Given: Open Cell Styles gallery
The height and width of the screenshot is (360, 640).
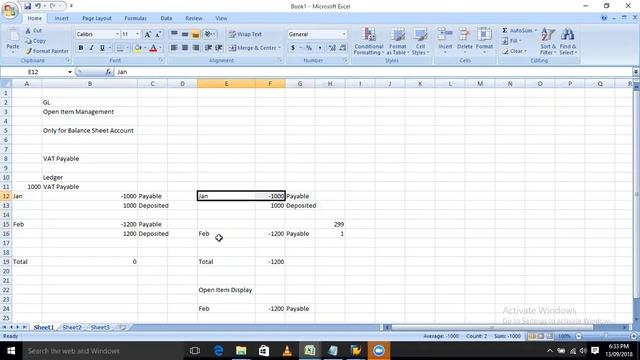Looking at the screenshot, I should coord(420,41).
